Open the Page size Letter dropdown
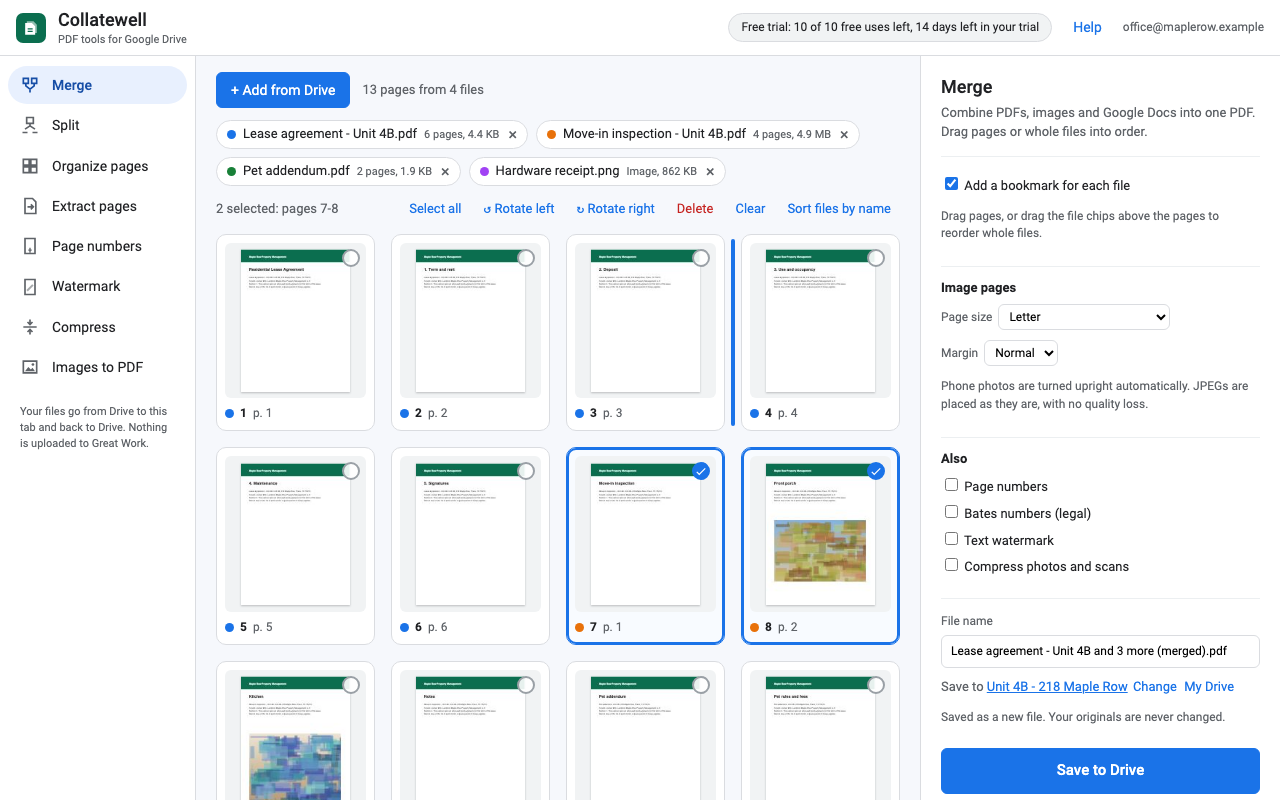Screen dimensions: 1280x800 pos(1084,317)
